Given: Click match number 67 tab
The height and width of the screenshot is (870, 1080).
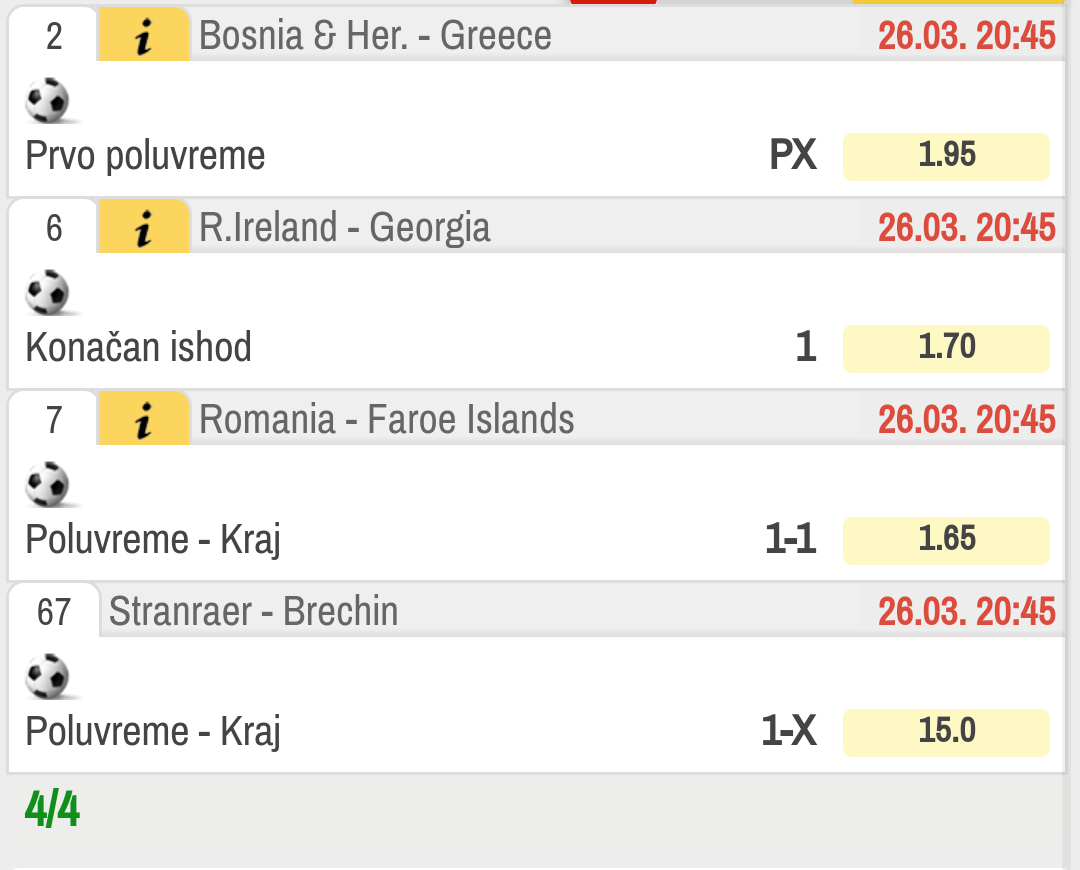Looking at the screenshot, I should pos(54,612).
